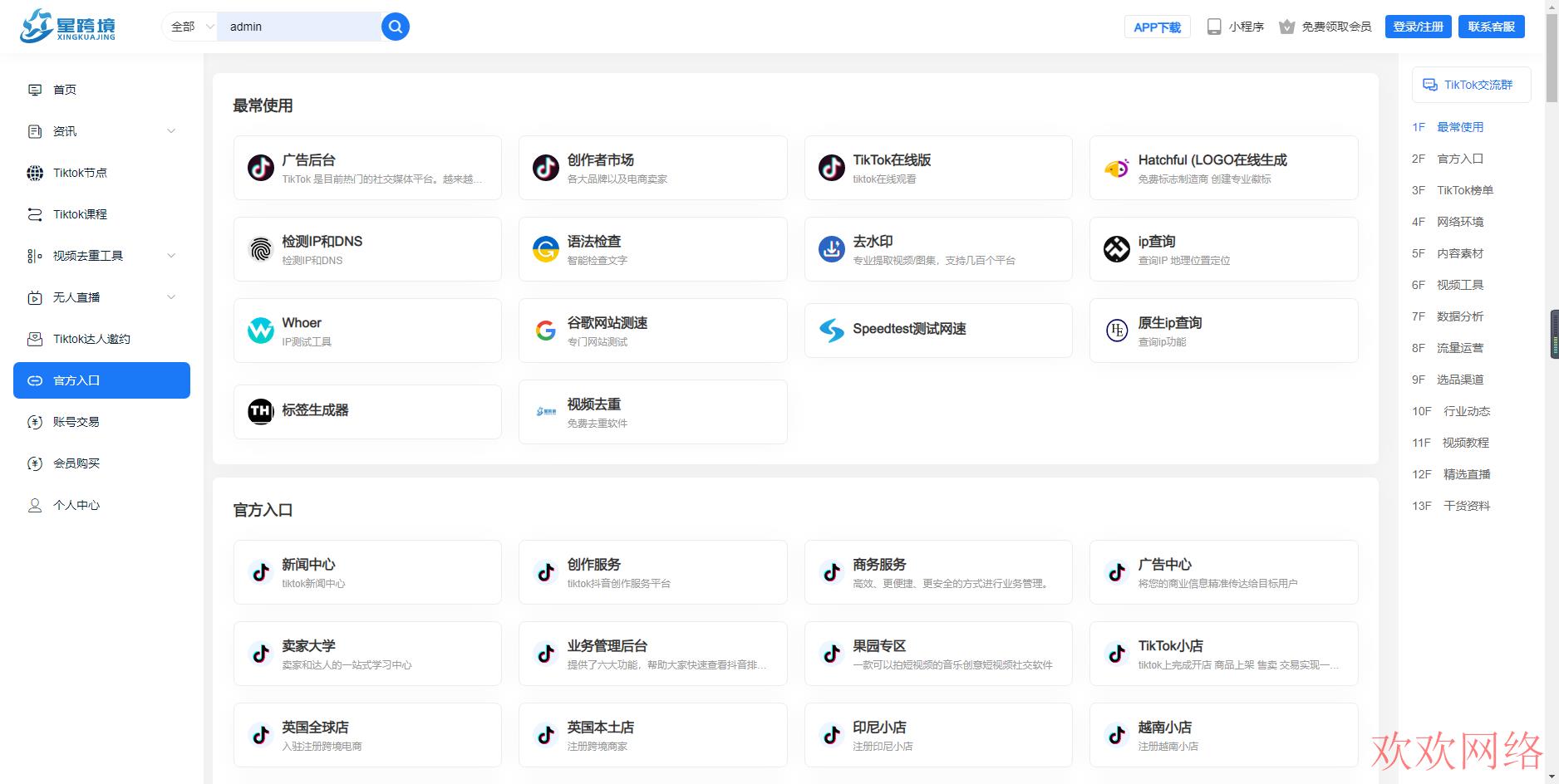
Task: Click the 广告后台 TikTok icon
Action: [x=261, y=168]
